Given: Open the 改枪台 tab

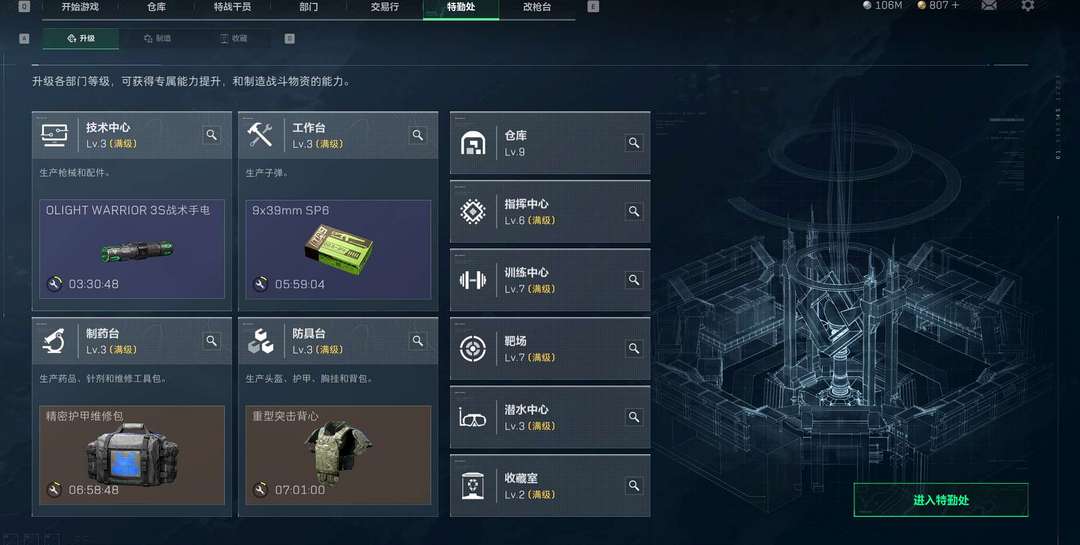Looking at the screenshot, I should pos(537,7).
